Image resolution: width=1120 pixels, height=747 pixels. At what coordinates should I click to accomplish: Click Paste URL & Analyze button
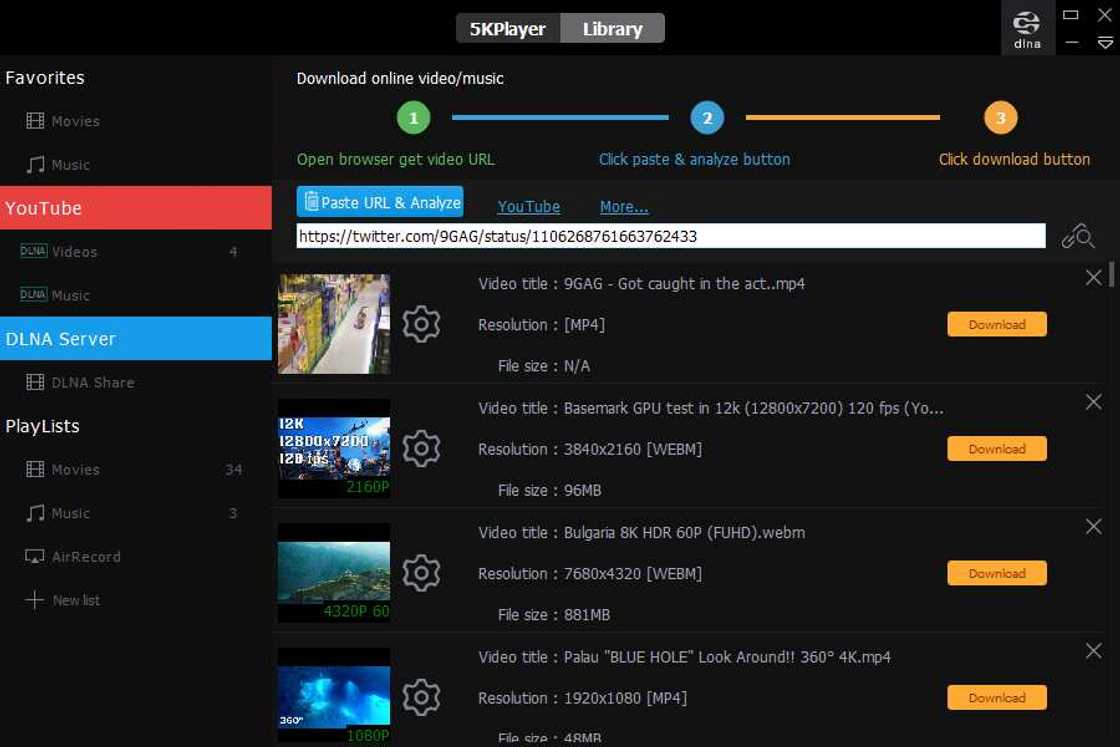pyautogui.click(x=380, y=202)
